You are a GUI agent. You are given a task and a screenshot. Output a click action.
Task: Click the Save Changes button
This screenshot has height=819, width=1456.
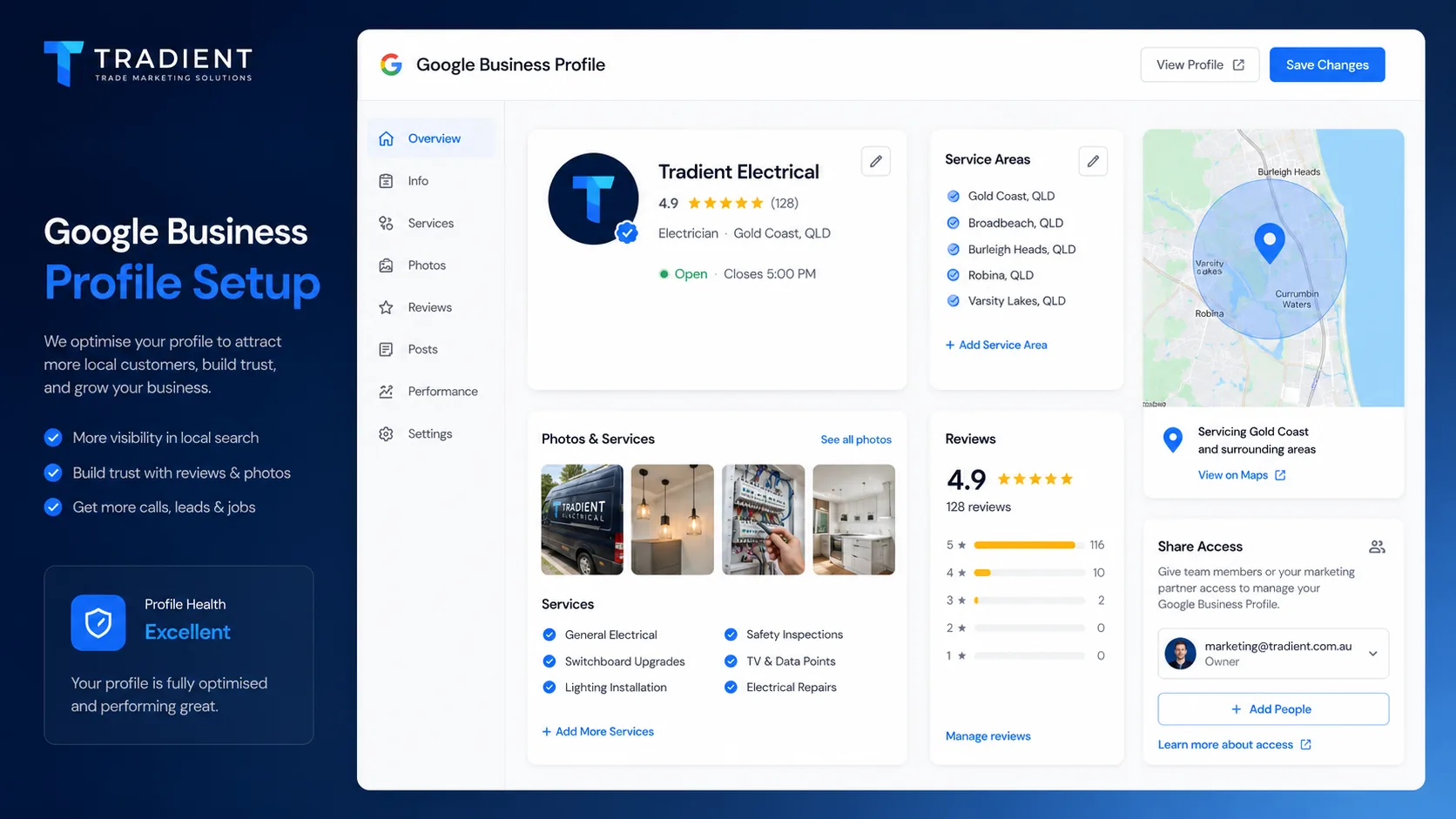coord(1327,65)
